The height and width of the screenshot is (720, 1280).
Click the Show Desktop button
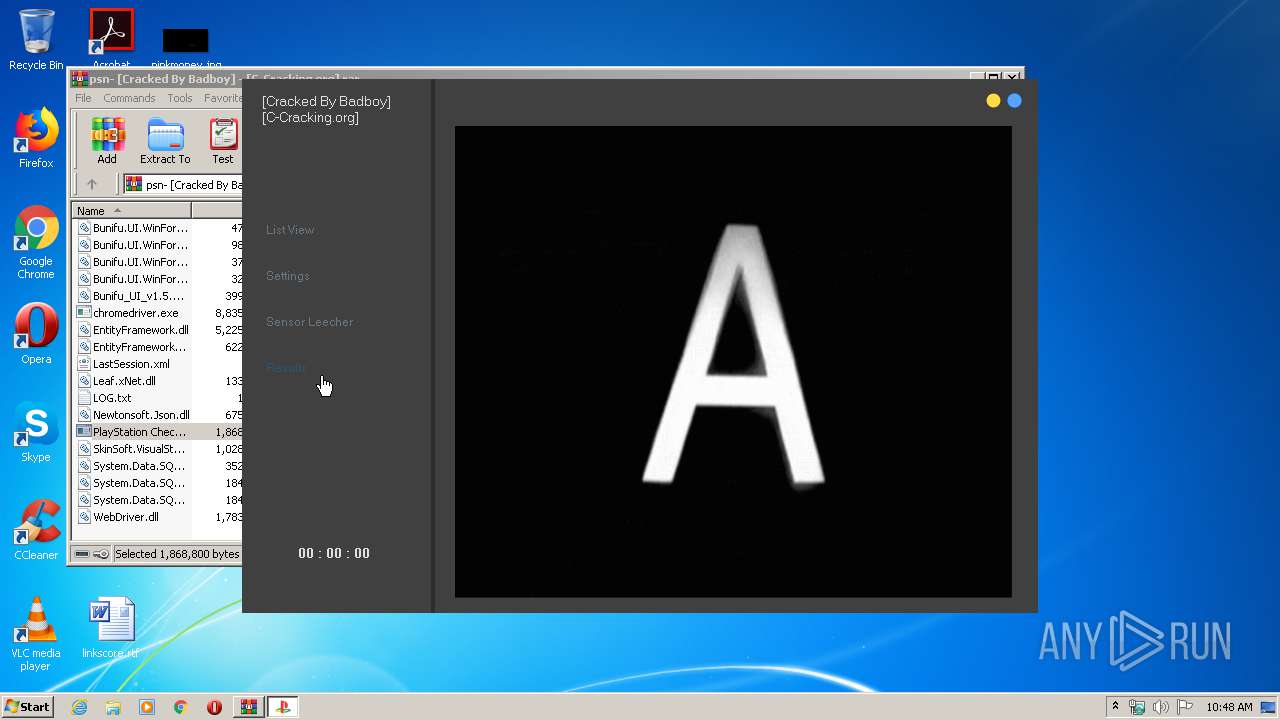click(x=1270, y=707)
